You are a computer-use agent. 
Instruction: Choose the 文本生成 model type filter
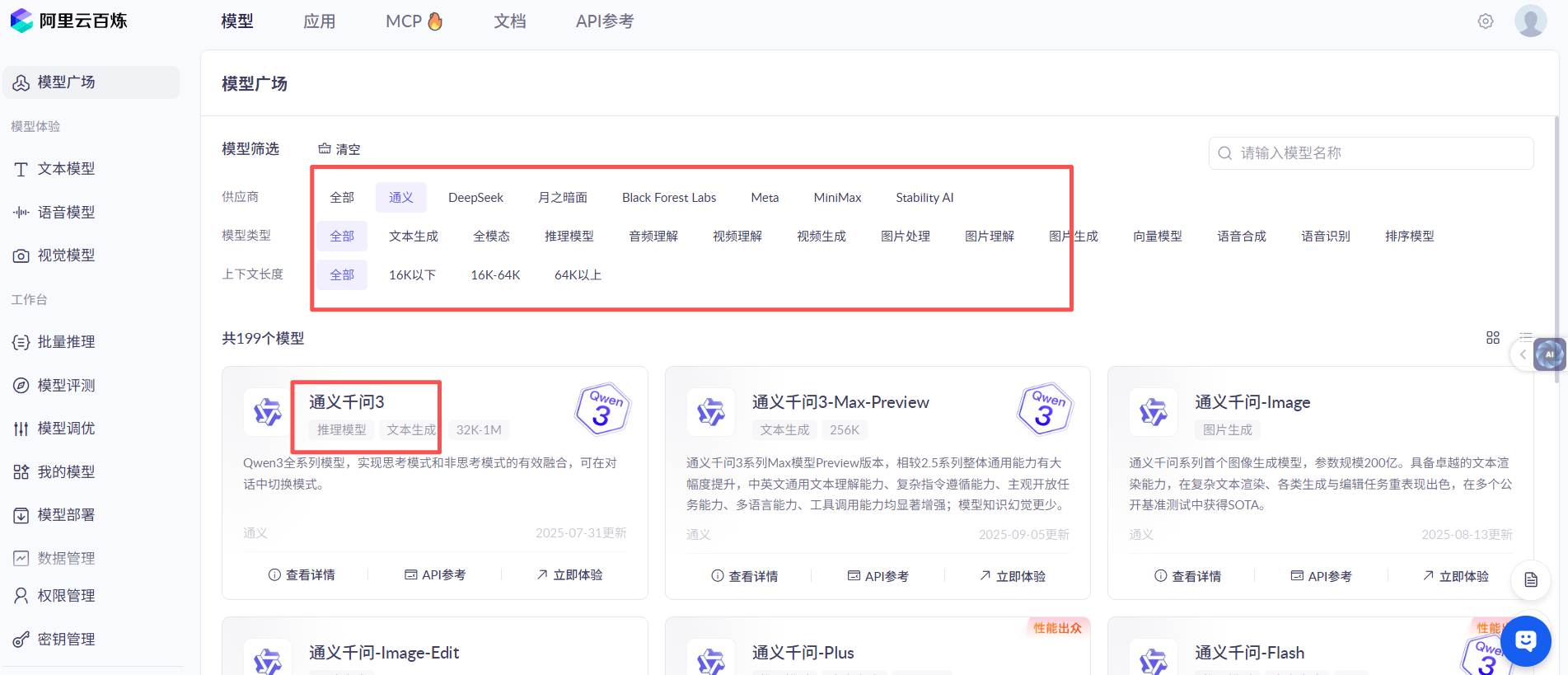(x=414, y=237)
